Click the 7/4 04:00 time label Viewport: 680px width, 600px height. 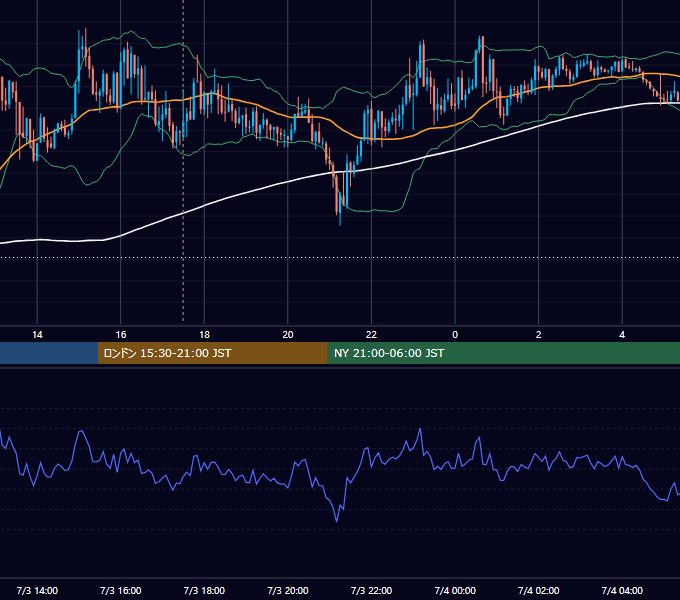(622, 590)
